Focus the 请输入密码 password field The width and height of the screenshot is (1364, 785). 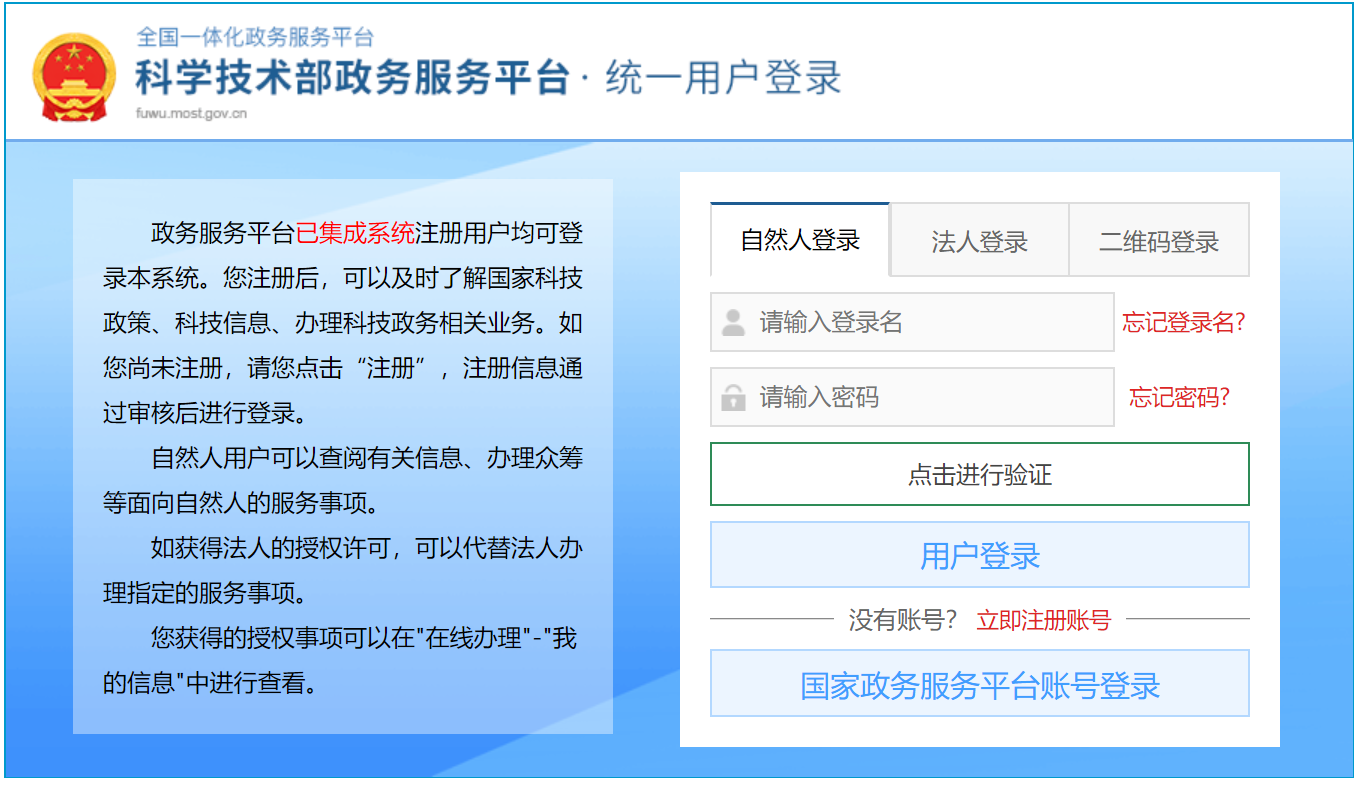(x=912, y=397)
